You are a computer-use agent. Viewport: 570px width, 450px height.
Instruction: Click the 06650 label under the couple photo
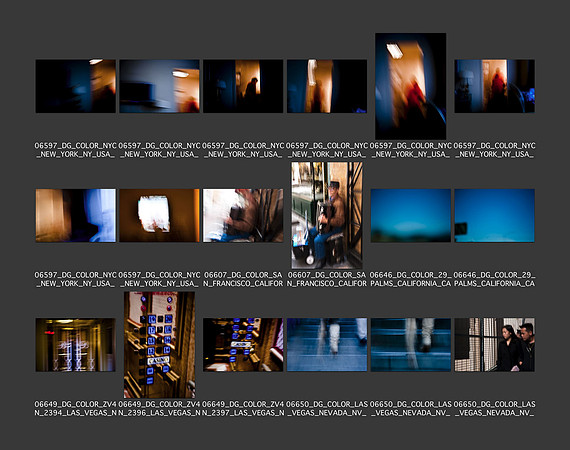click(x=494, y=409)
